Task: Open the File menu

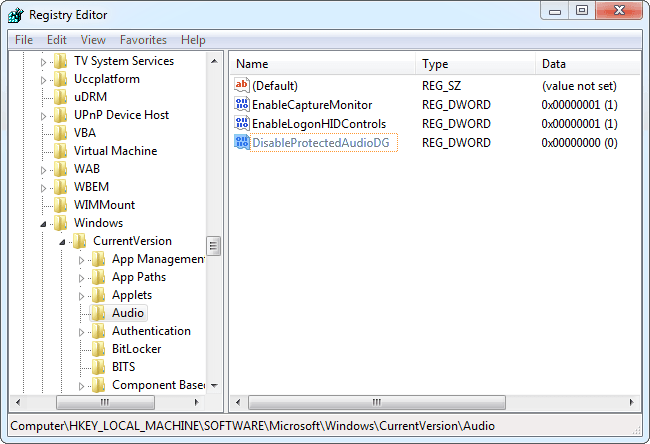Action: [x=24, y=40]
